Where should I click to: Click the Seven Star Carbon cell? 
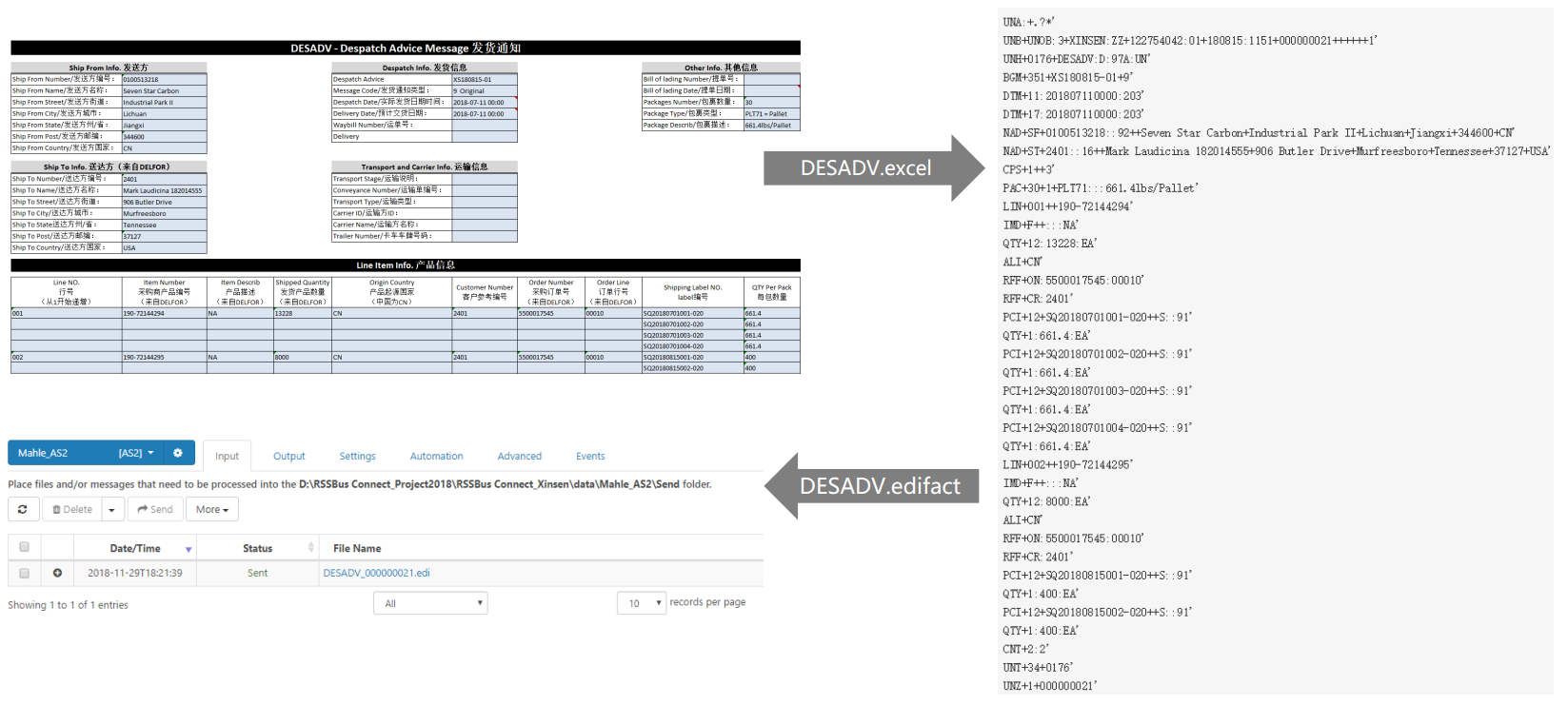pos(164,90)
